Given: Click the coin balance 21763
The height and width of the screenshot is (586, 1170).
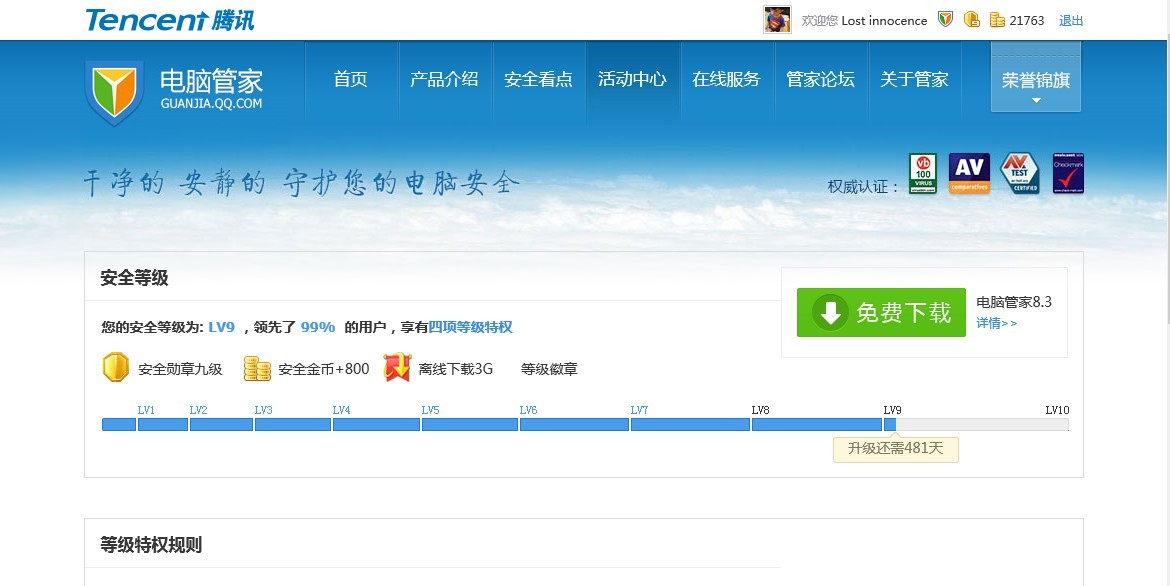Looking at the screenshot, I should [x=1027, y=21].
